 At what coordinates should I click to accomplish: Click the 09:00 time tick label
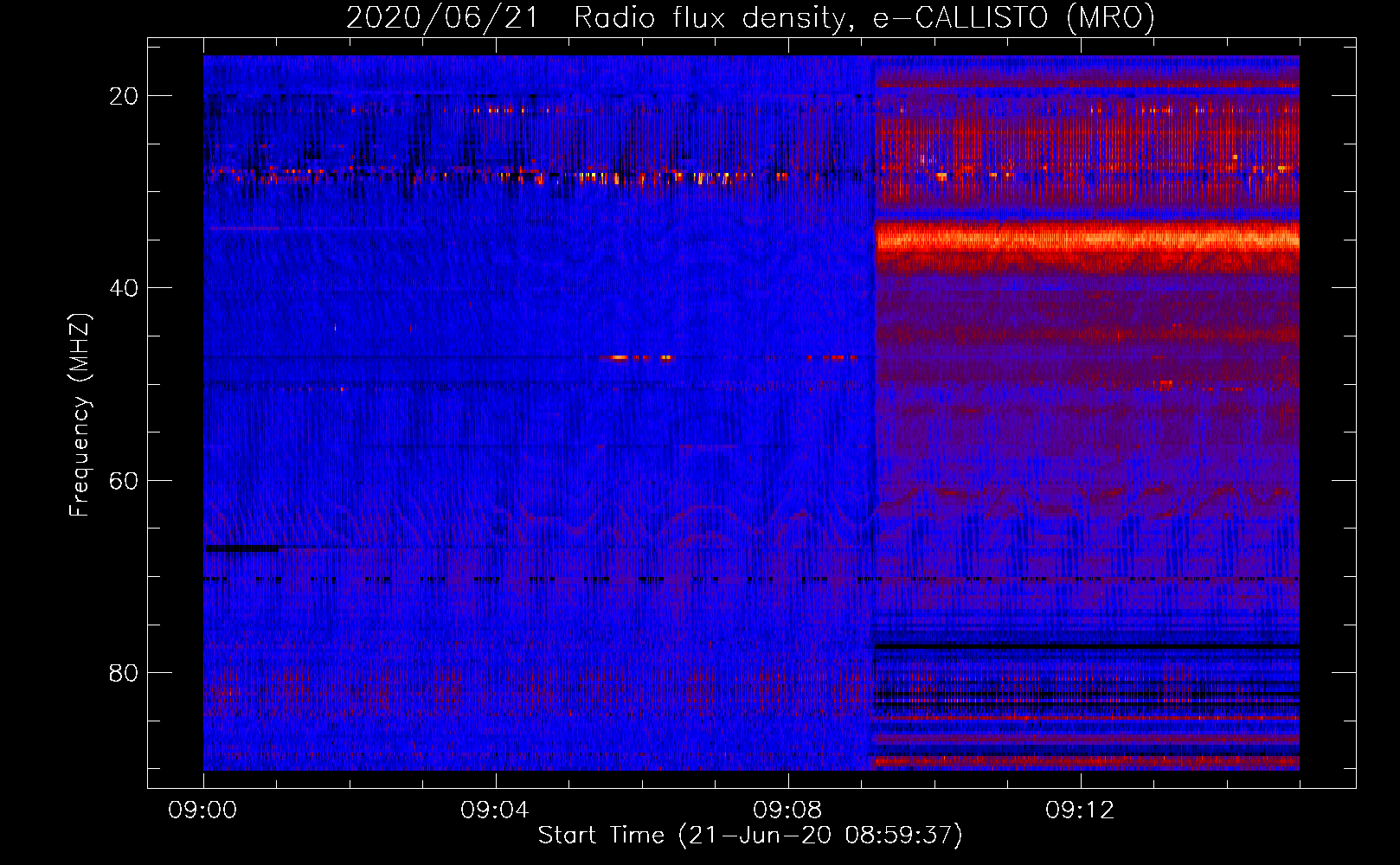(x=202, y=811)
